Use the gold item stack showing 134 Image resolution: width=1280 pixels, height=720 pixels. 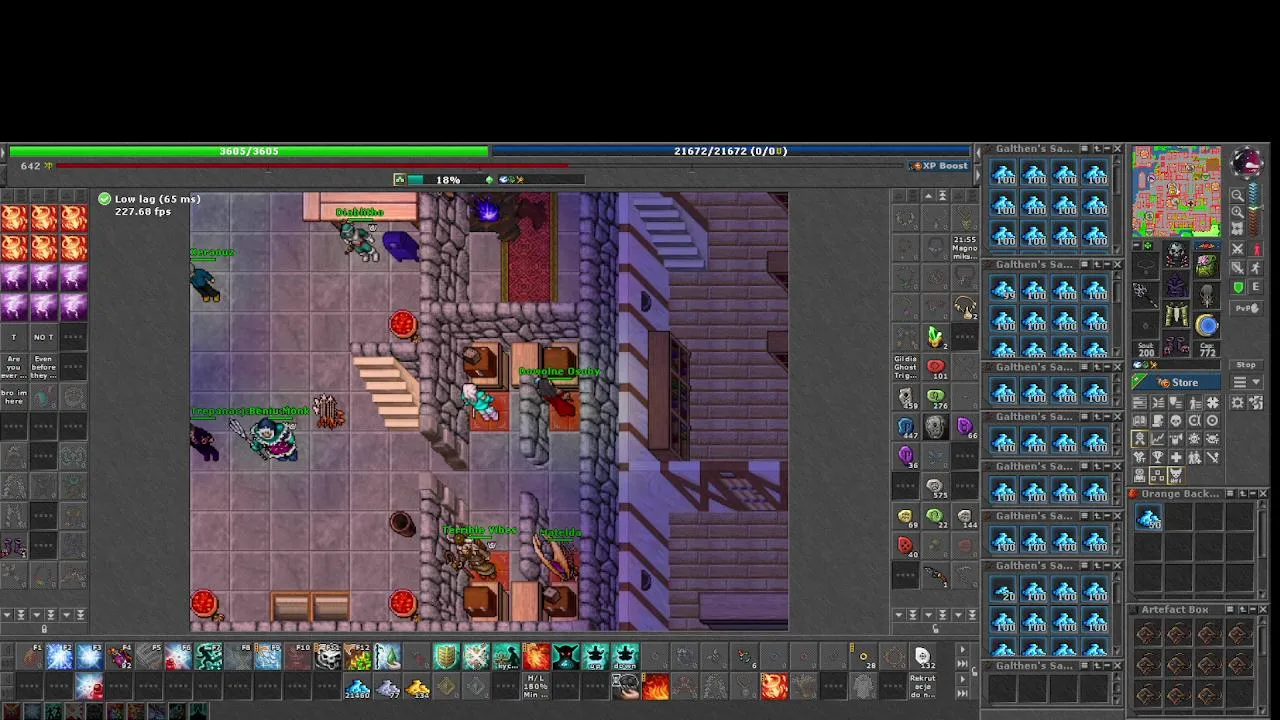click(x=417, y=687)
